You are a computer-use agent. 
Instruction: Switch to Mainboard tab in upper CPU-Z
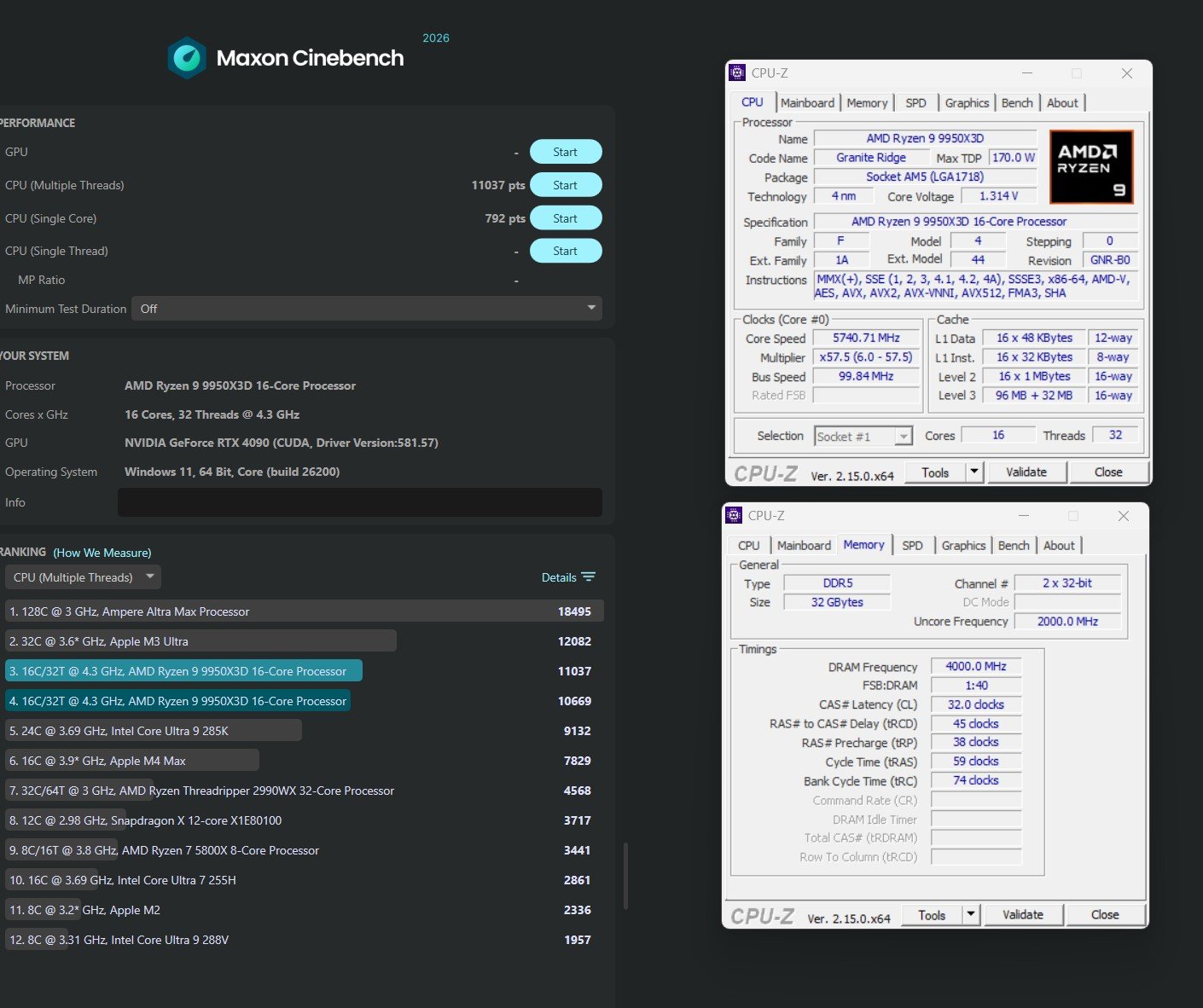[x=808, y=103]
